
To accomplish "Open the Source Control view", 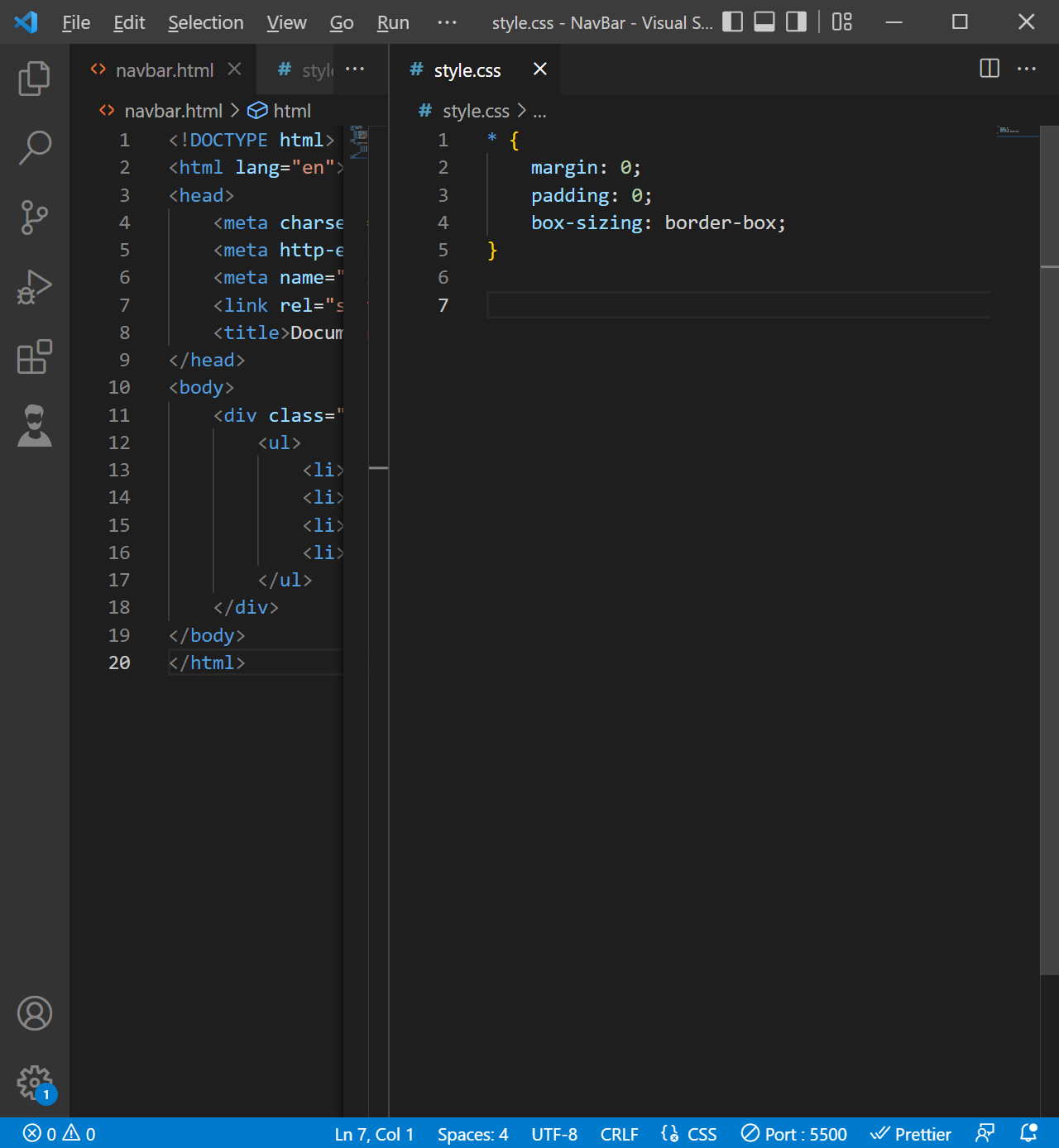I will point(34,218).
